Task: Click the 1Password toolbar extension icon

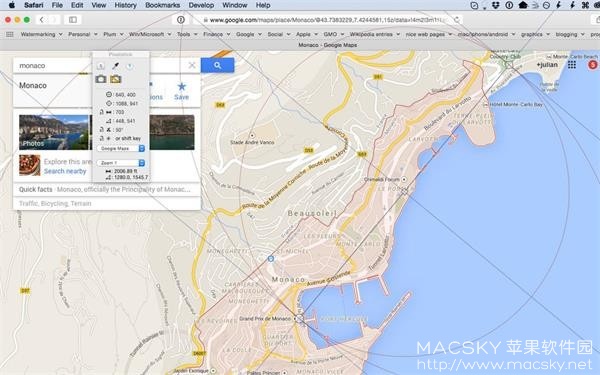Action: point(181,20)
